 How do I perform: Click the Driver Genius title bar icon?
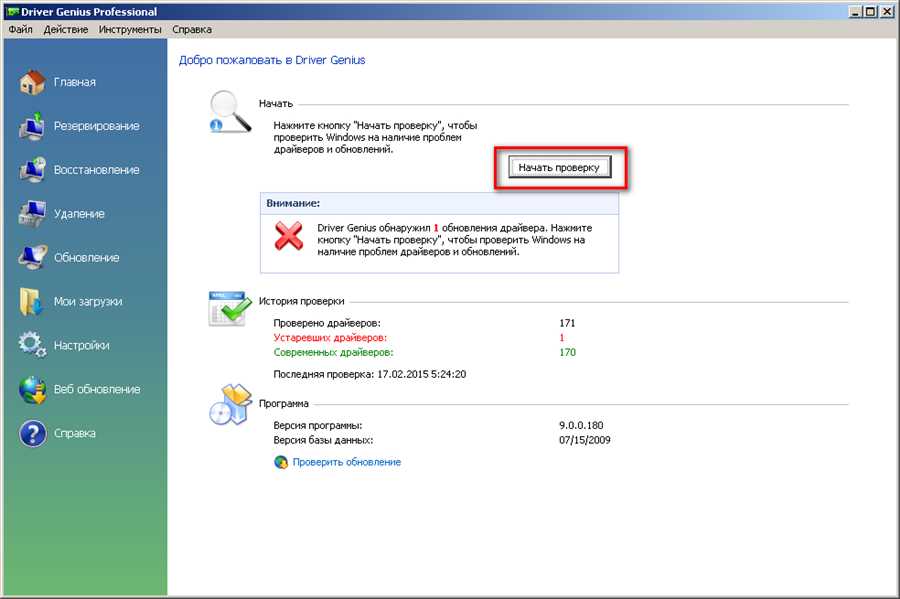point(13,11)
